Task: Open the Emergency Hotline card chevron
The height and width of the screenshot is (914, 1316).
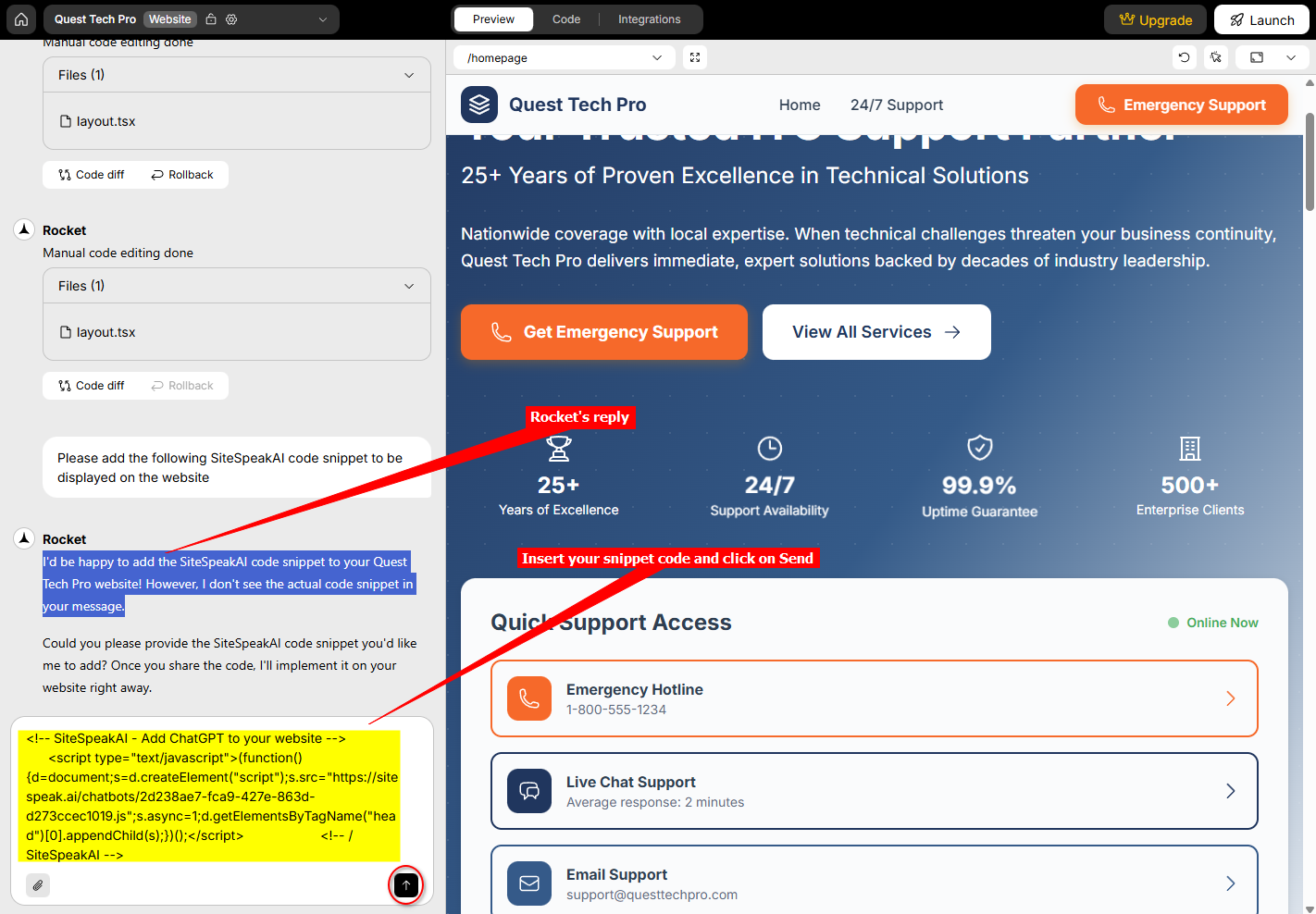Action: (x=1231, y=698)
